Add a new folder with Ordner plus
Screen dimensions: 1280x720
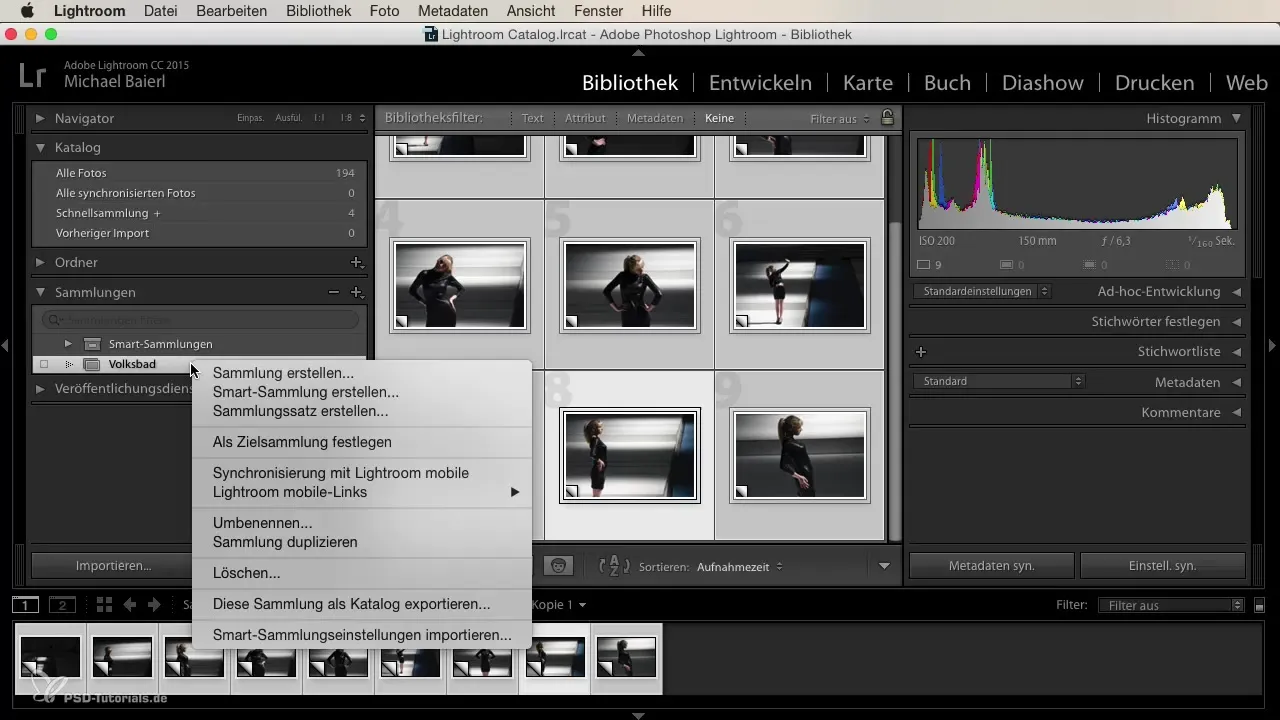[x=356, y=263]
